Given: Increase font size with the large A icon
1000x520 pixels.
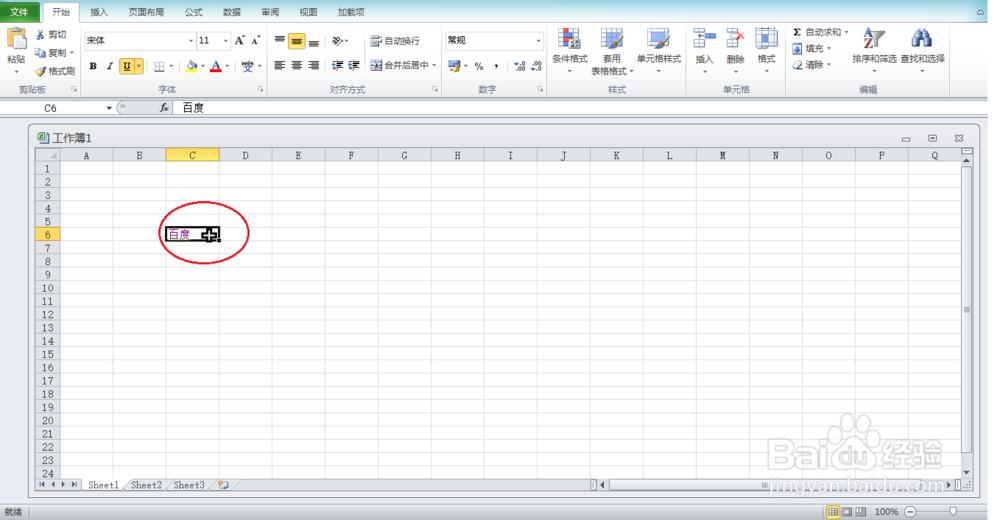Looking at the screenshot, I should 239,40.
